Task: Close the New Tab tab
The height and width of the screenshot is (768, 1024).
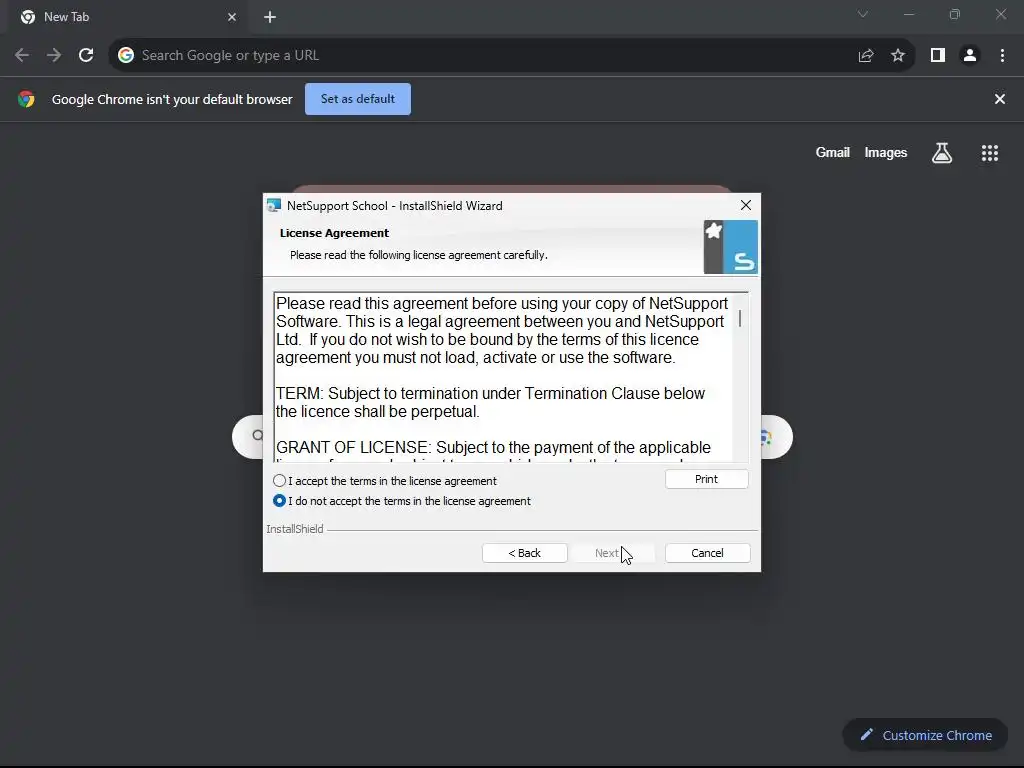Action: [232, 17]
